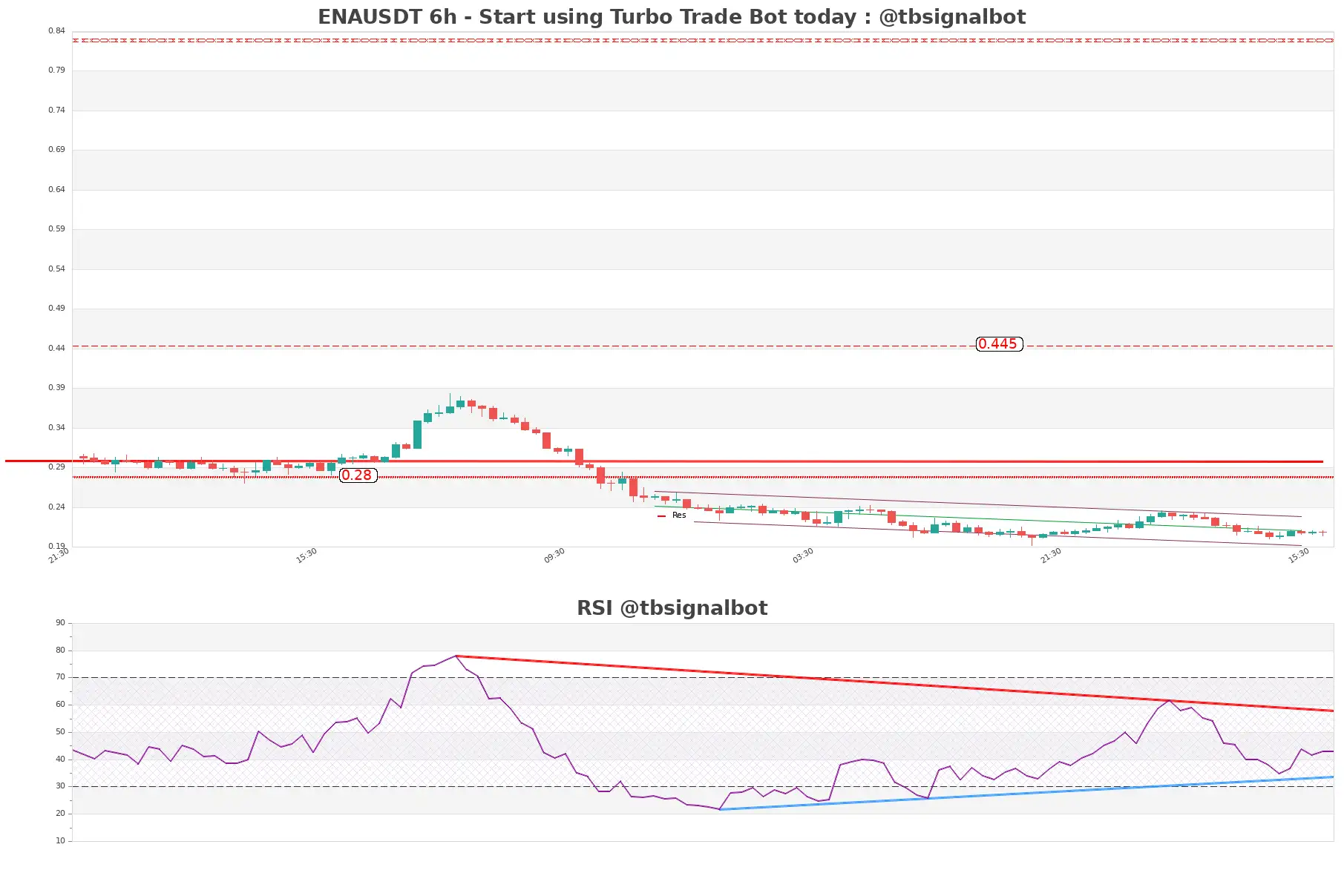
Task: Click the 0.64 price axis label
Action: pyautogui.click(x=56, y=190)
